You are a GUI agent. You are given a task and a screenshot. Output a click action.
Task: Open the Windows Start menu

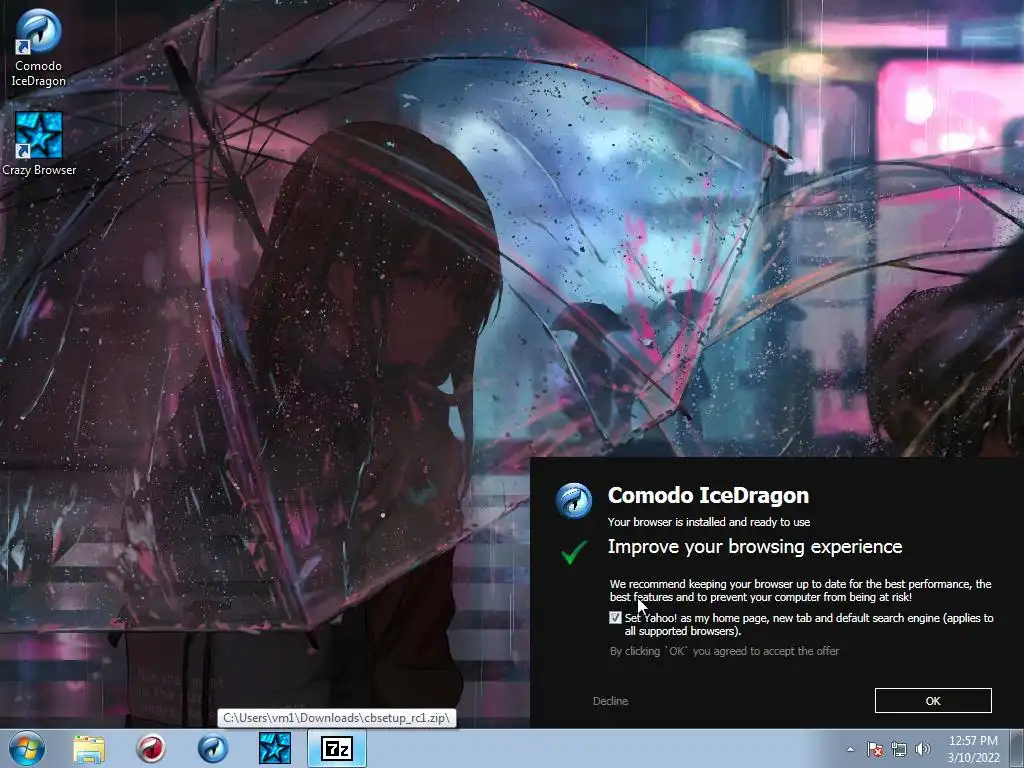coord(27,748)
